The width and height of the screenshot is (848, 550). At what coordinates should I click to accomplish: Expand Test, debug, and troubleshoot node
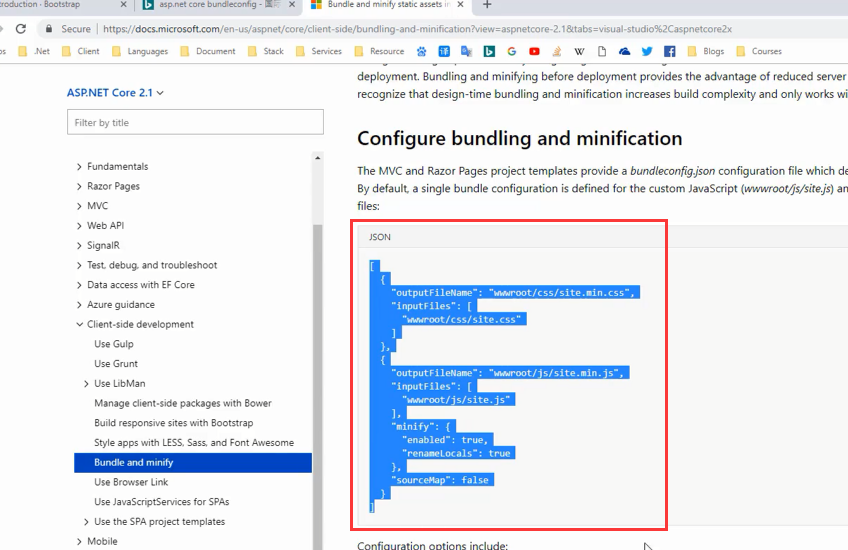pyautogui.click(x=79, y=265)
